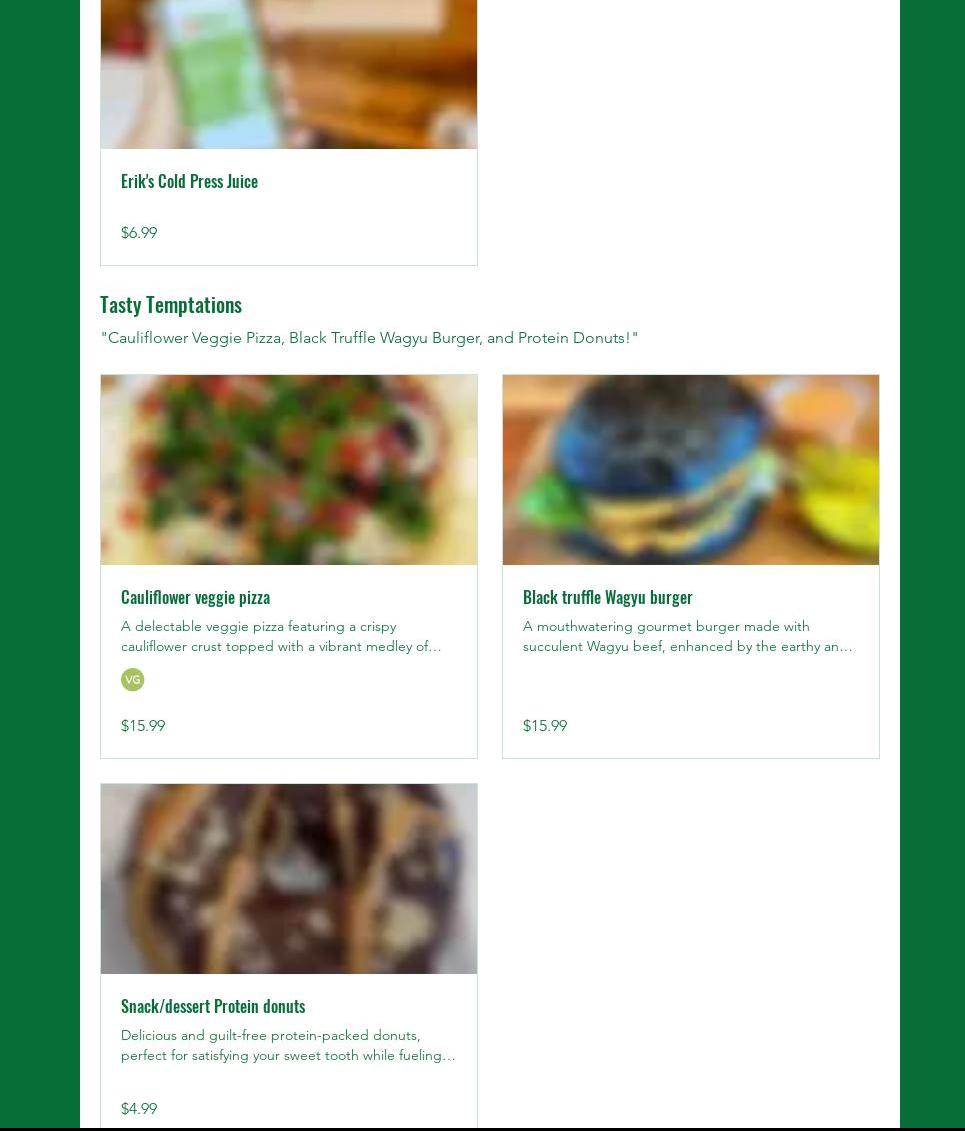The image size is (965, 1131).
Task: Open the Protein donuts photo
Action: click(x=288, y=879)
